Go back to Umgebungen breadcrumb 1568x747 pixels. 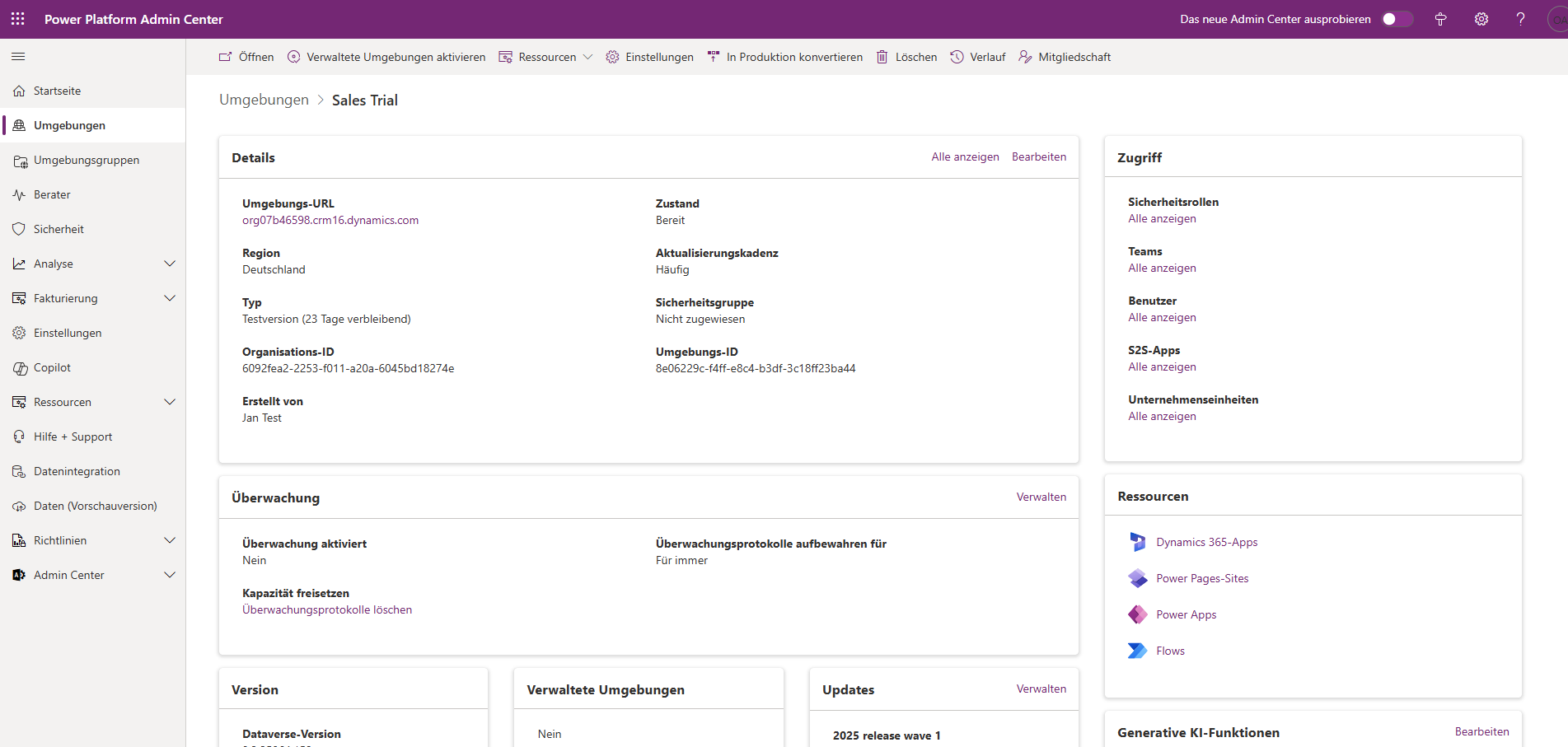[264, 100]
